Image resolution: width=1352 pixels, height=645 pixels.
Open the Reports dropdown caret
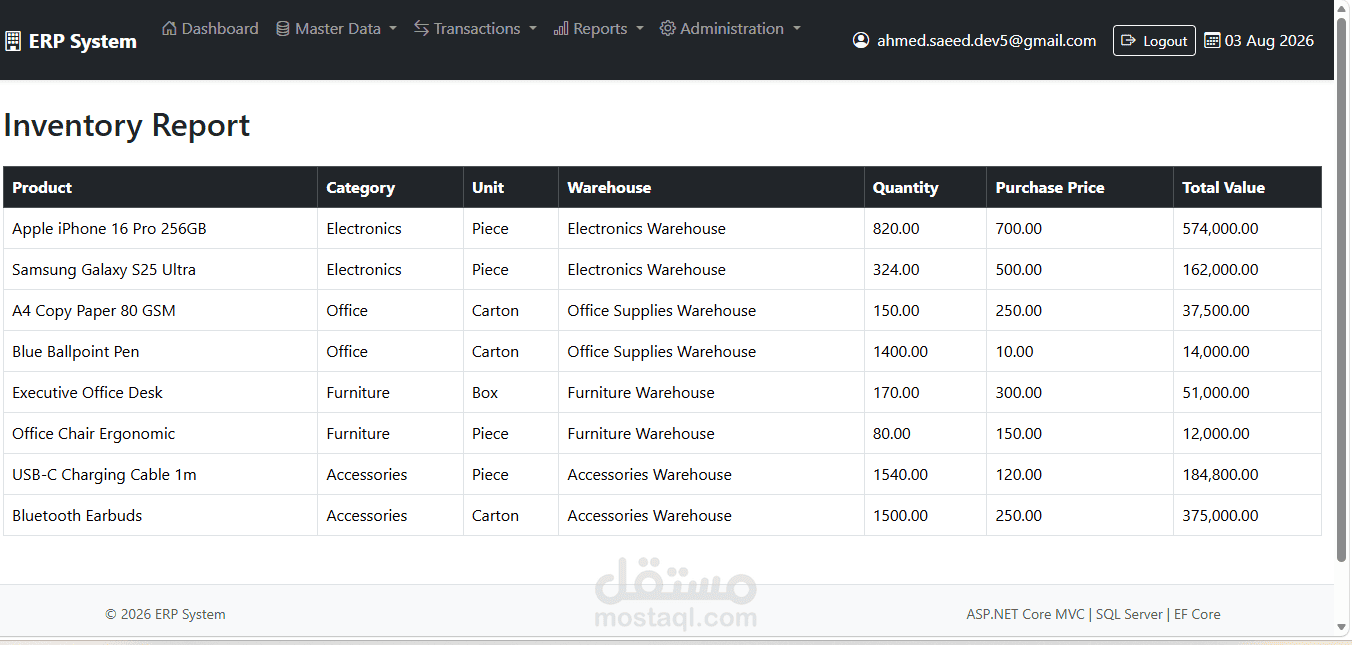click(x=640, y=28)
